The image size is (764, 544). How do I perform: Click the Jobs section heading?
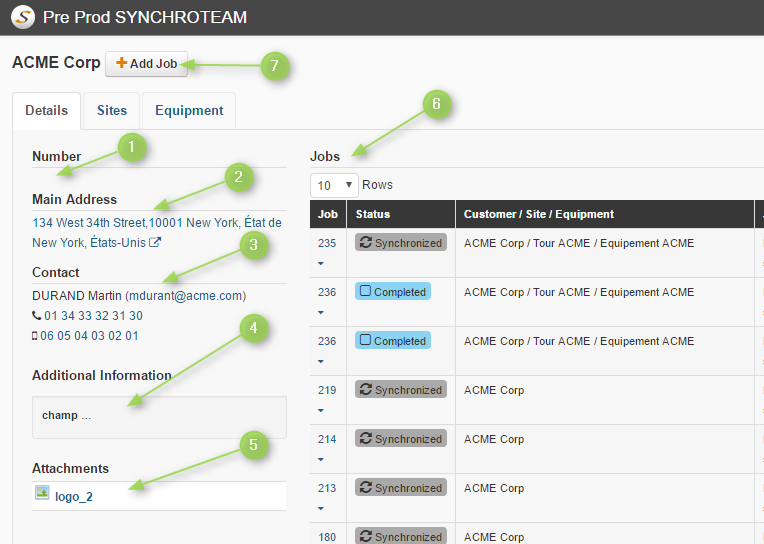point(325,156)
